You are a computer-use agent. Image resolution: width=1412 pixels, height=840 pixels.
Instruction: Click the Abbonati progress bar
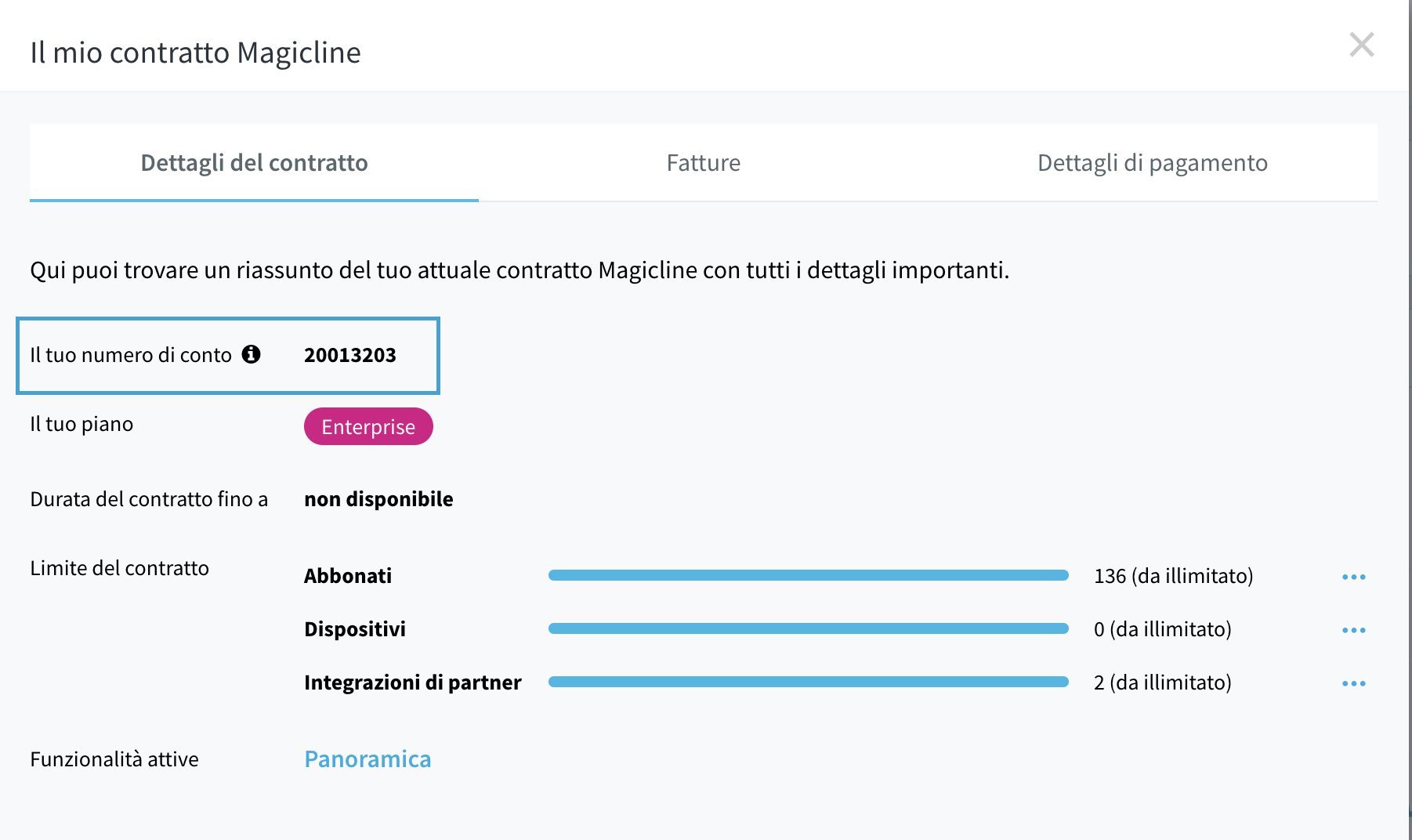coord(809,575)
